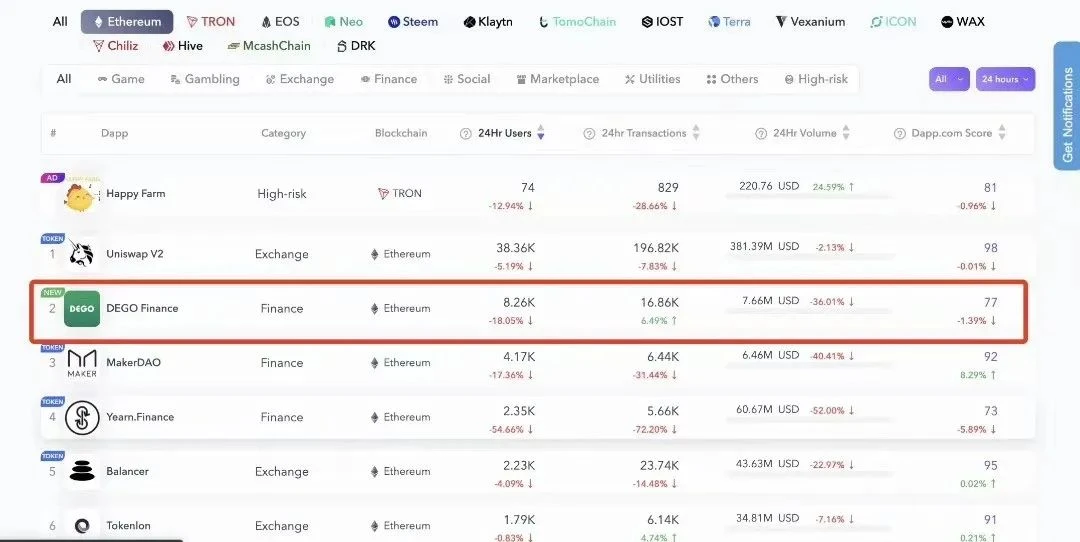Open the 24 hours time range dropdown
The width and height of the screenshot is (1080, 542).
(1005, 79)
